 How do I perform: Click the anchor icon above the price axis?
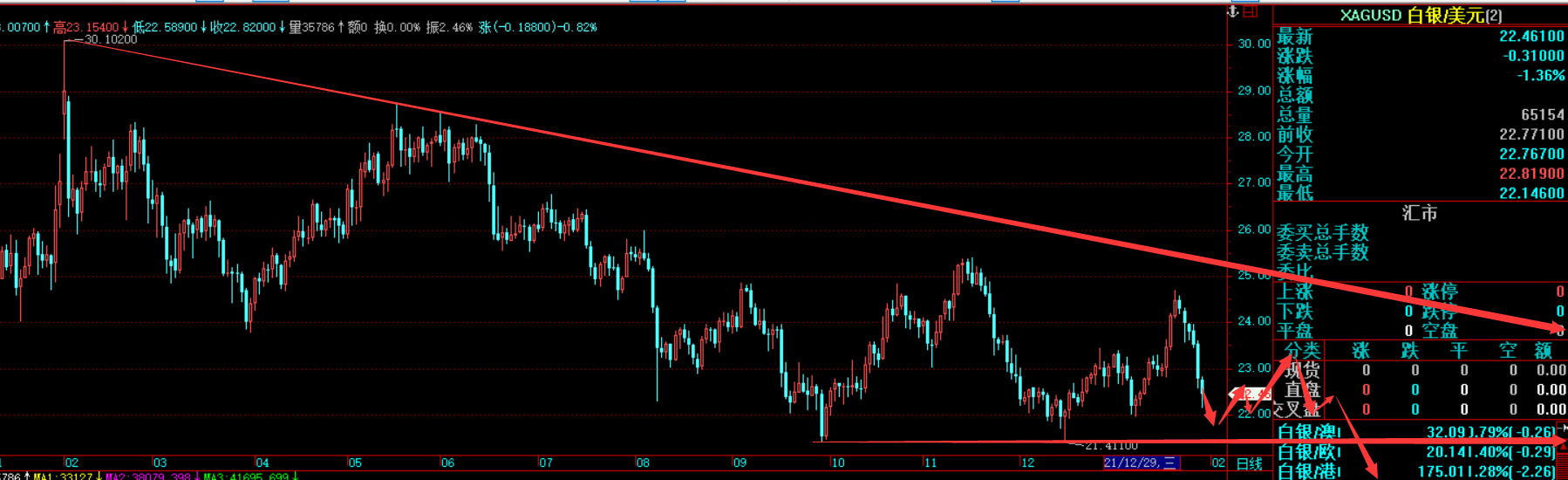[x=1233, y=11]
